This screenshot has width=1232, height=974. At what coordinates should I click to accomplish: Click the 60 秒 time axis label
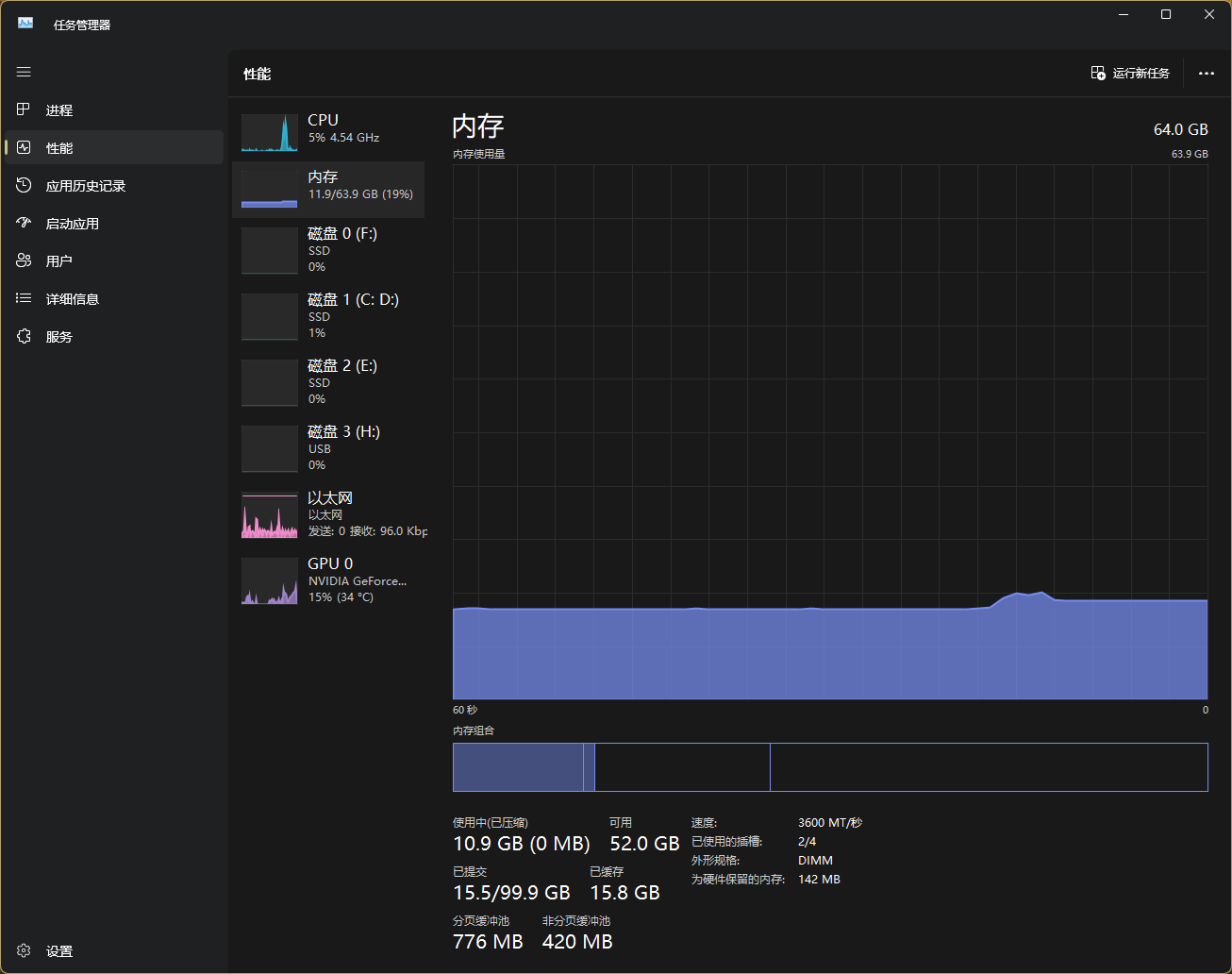[465, 710]
